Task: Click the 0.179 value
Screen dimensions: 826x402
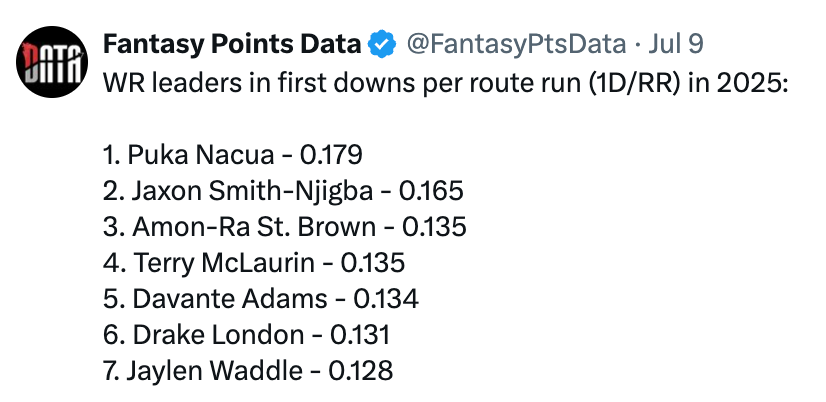Action: pos(331,155)
